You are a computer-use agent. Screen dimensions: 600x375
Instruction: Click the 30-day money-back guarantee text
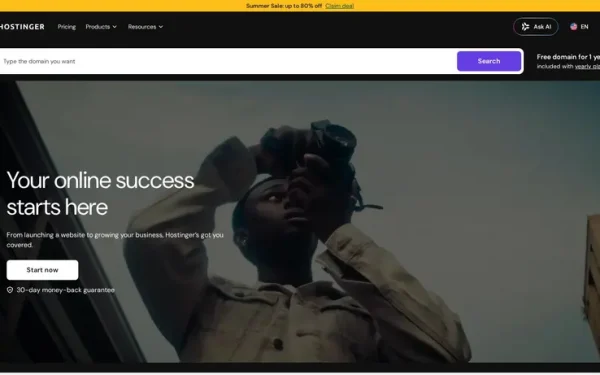(65, 290)
